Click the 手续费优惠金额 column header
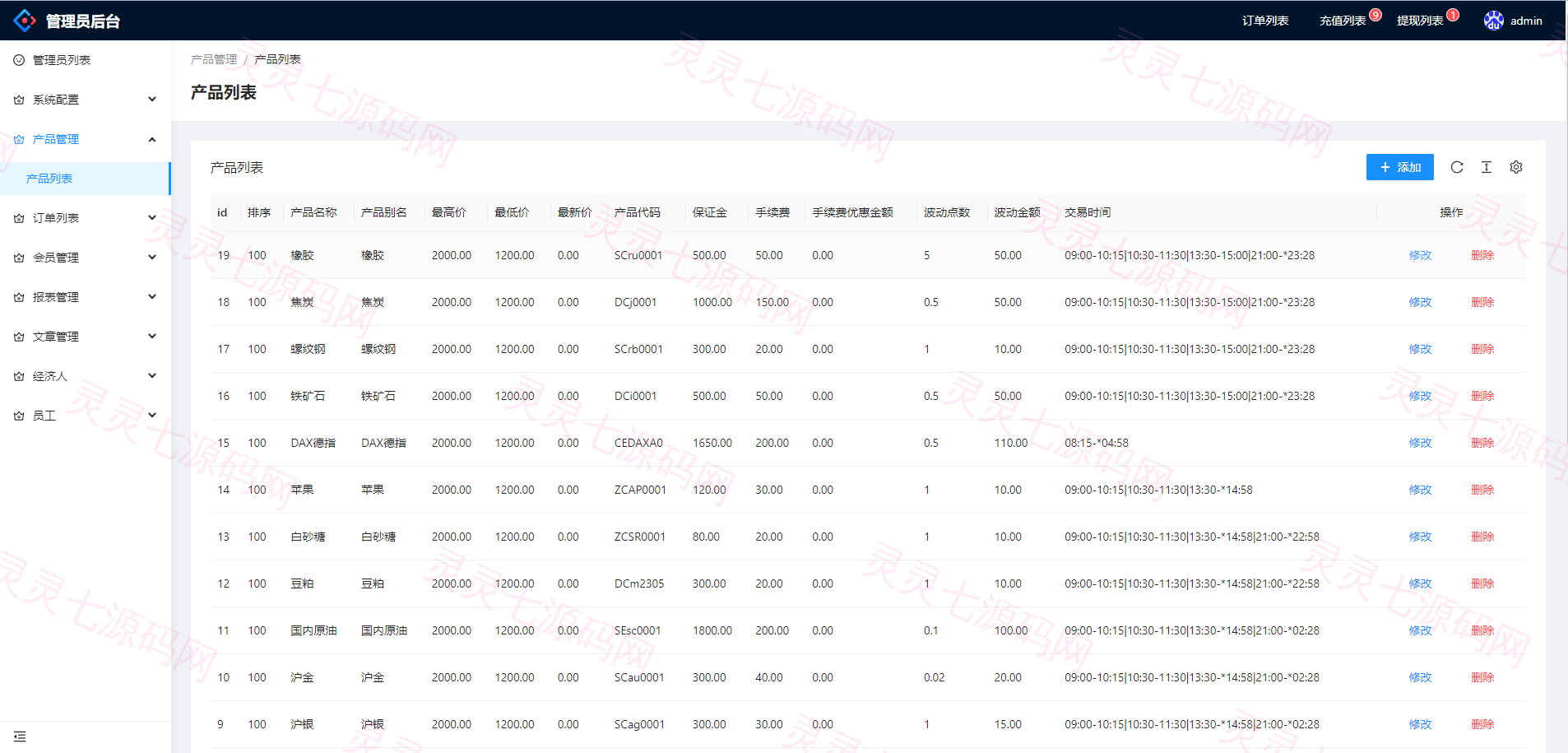This screenshot has width=1568, height=753. (x=852, y=212)
